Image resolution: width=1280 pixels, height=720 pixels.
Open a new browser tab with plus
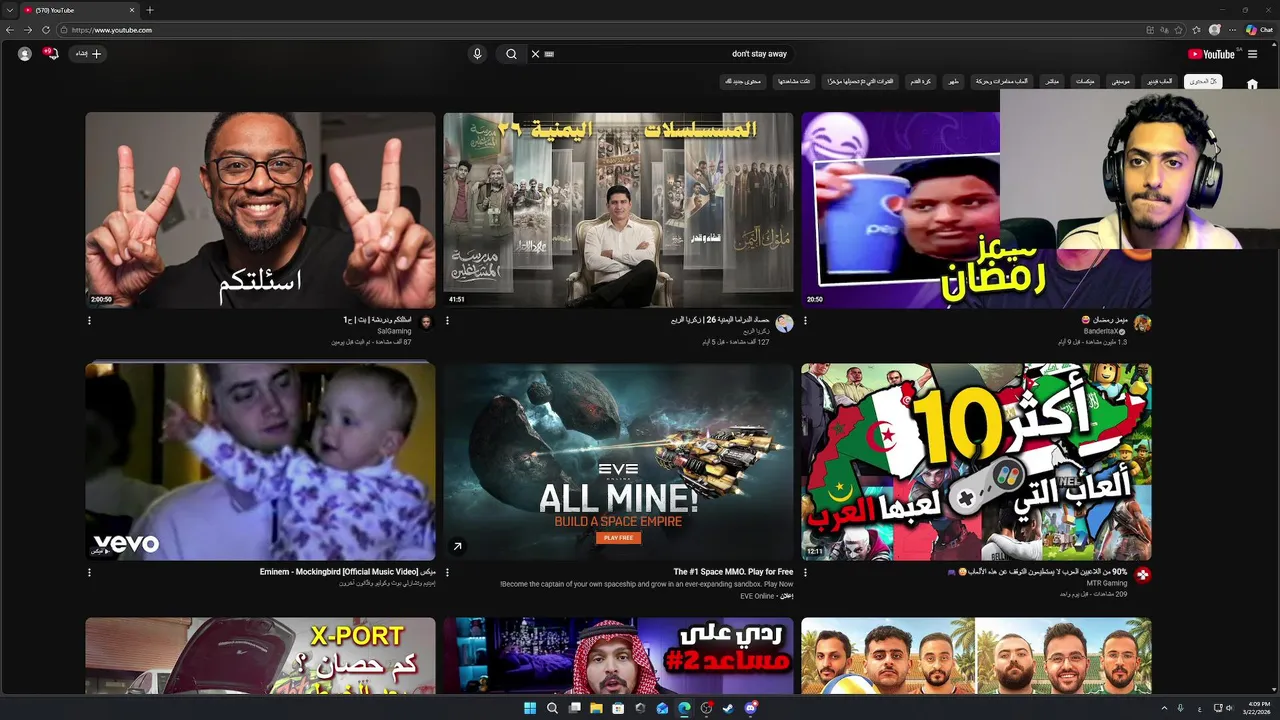(150, 10)
